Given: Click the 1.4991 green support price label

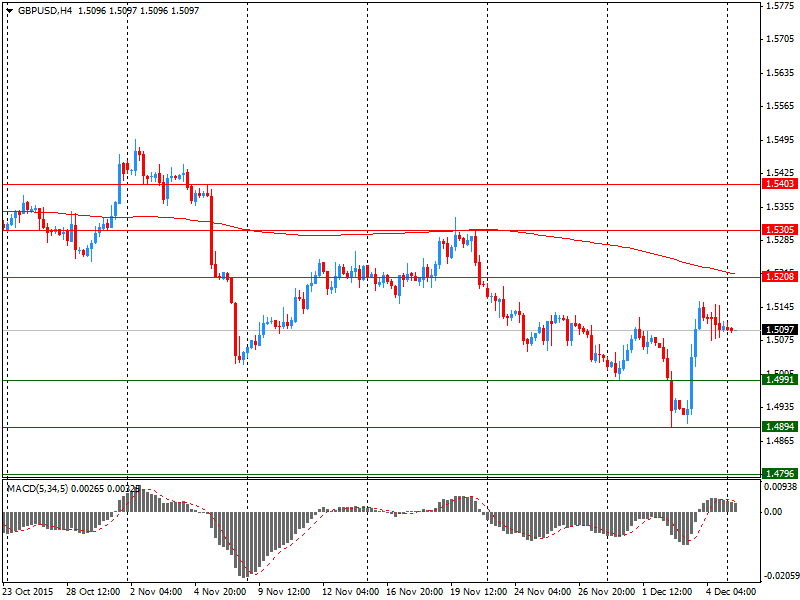Looking at the screenshot, I should [x=779, y=380].
